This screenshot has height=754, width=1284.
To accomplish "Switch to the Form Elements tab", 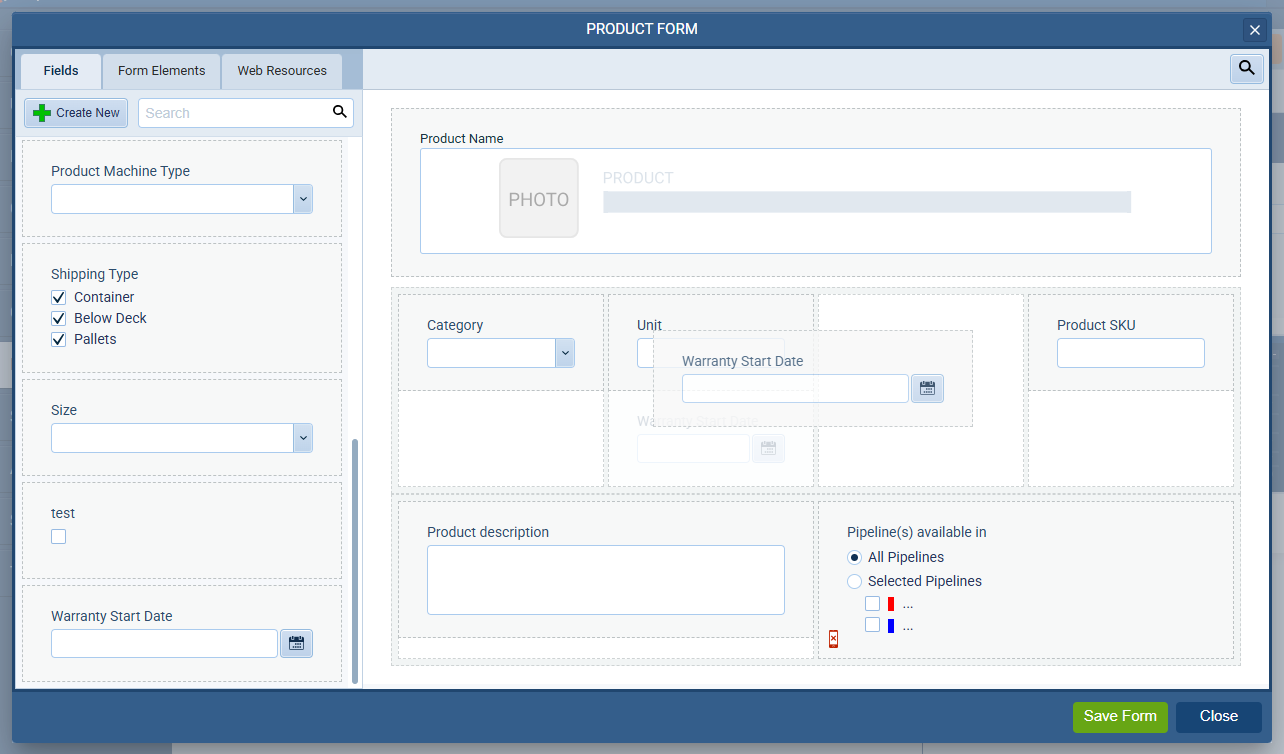I will tap(160, 70).
